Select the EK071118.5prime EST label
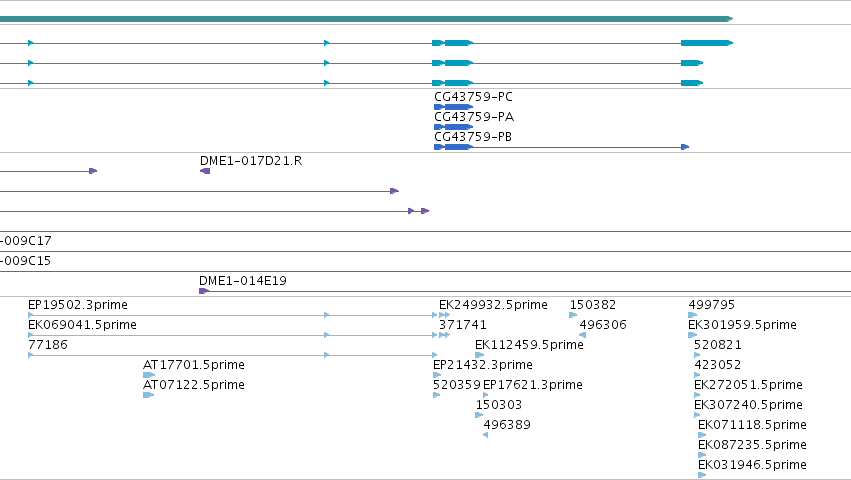The width and height of the screenshot is (851, 480). tap(752, 425)
